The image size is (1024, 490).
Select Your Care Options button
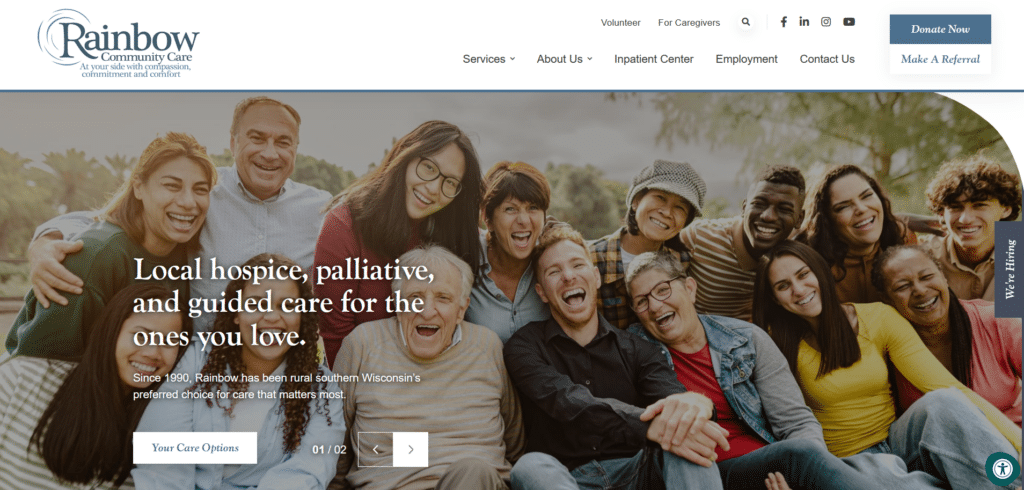tap(195, 448)
